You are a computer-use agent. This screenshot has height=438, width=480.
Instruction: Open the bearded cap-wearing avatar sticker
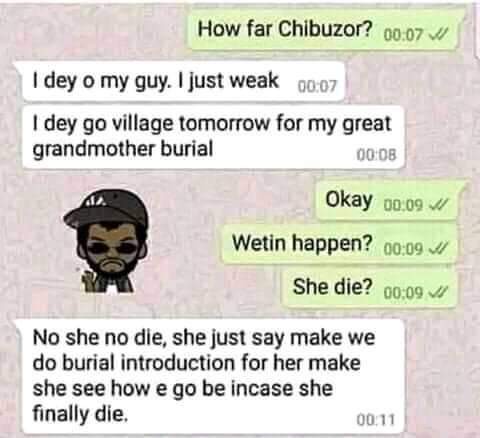107,241
